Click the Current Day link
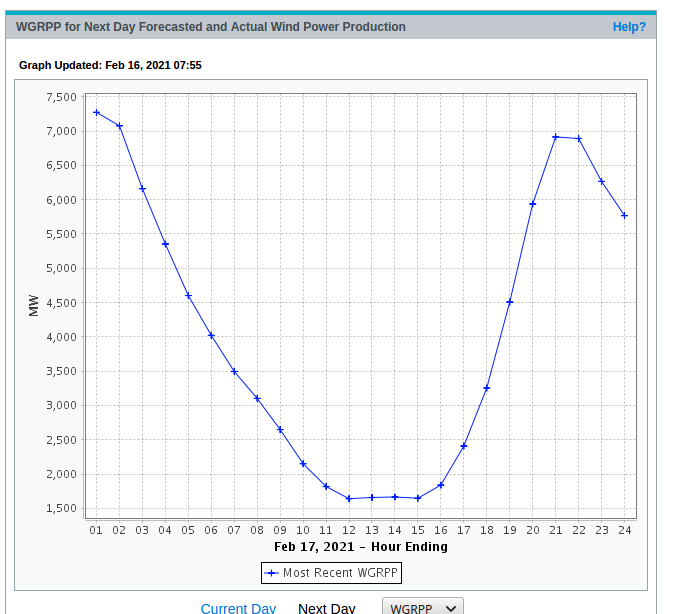The image size is (696, 614). (x=238, y=608)
